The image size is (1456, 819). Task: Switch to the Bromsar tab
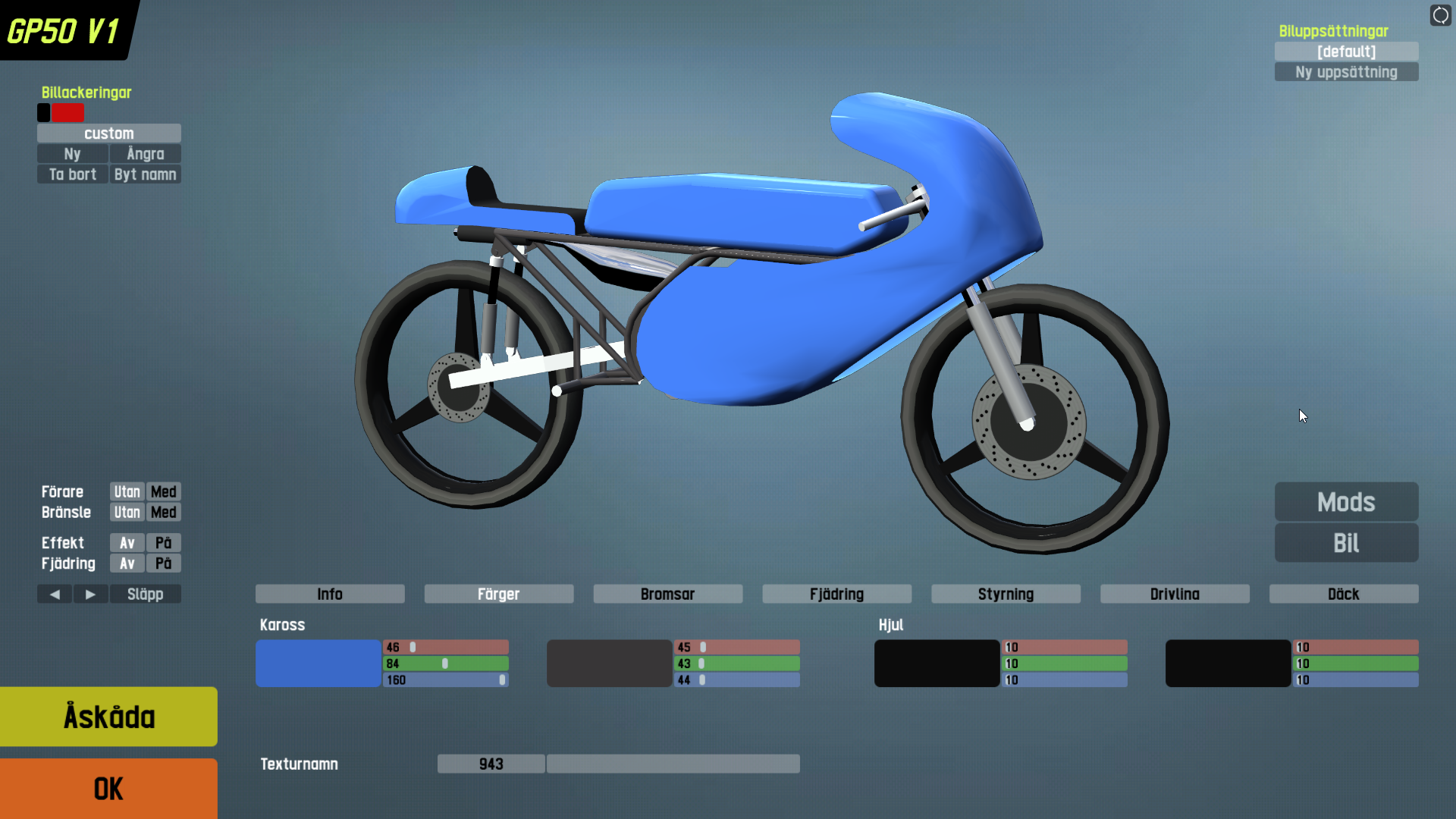tap(667, 594)
